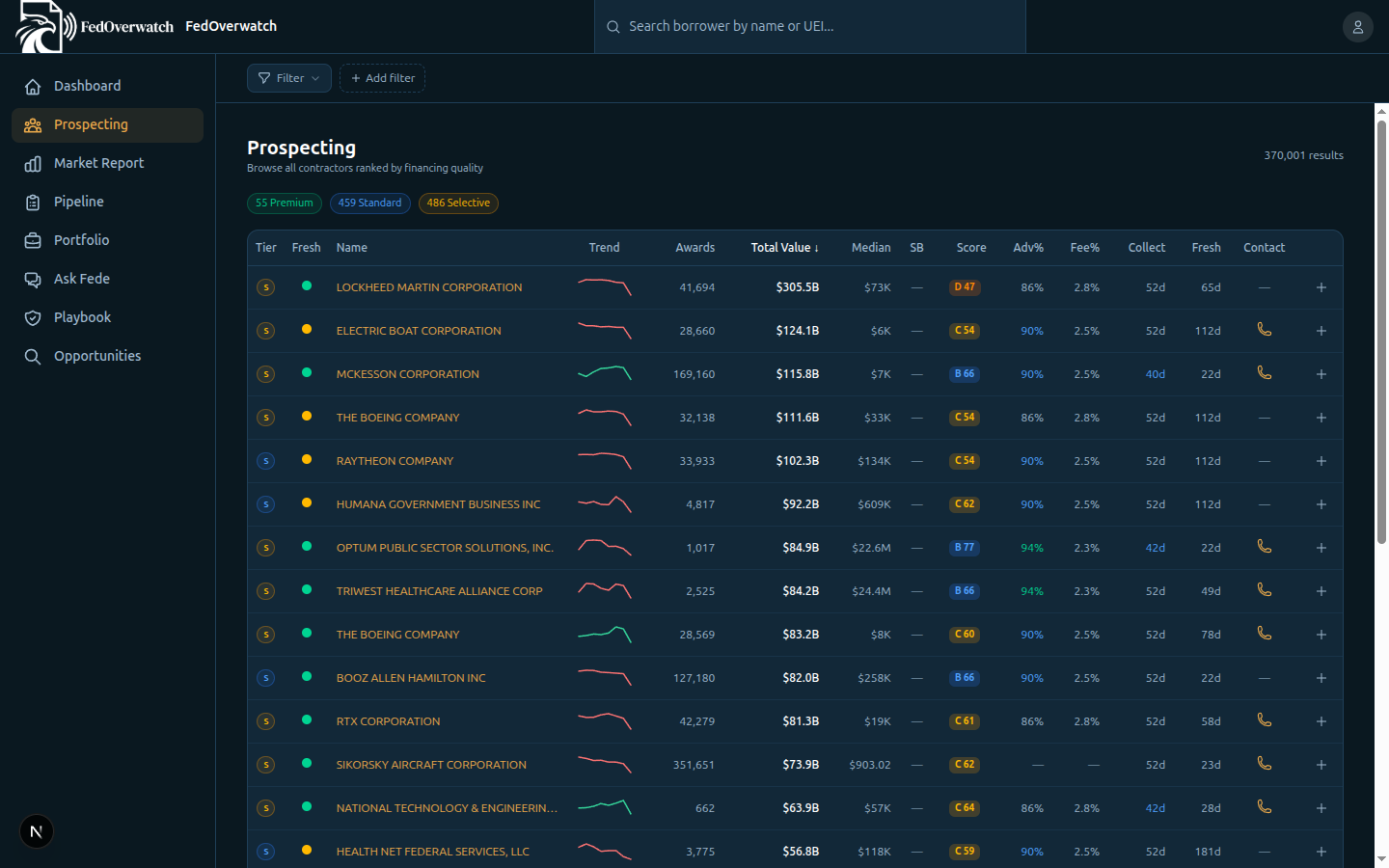Sort by Score column header
Viewport: 1389px width, 868px height.
[x=970, y=248]
